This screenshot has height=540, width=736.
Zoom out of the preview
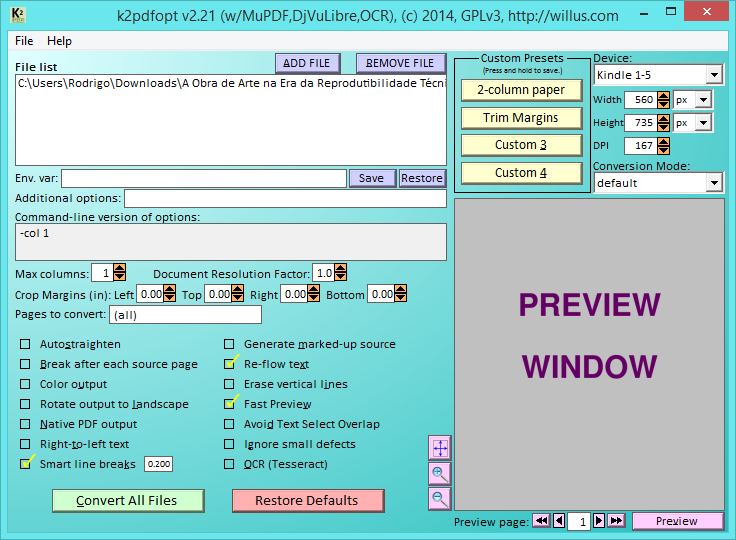439,498
